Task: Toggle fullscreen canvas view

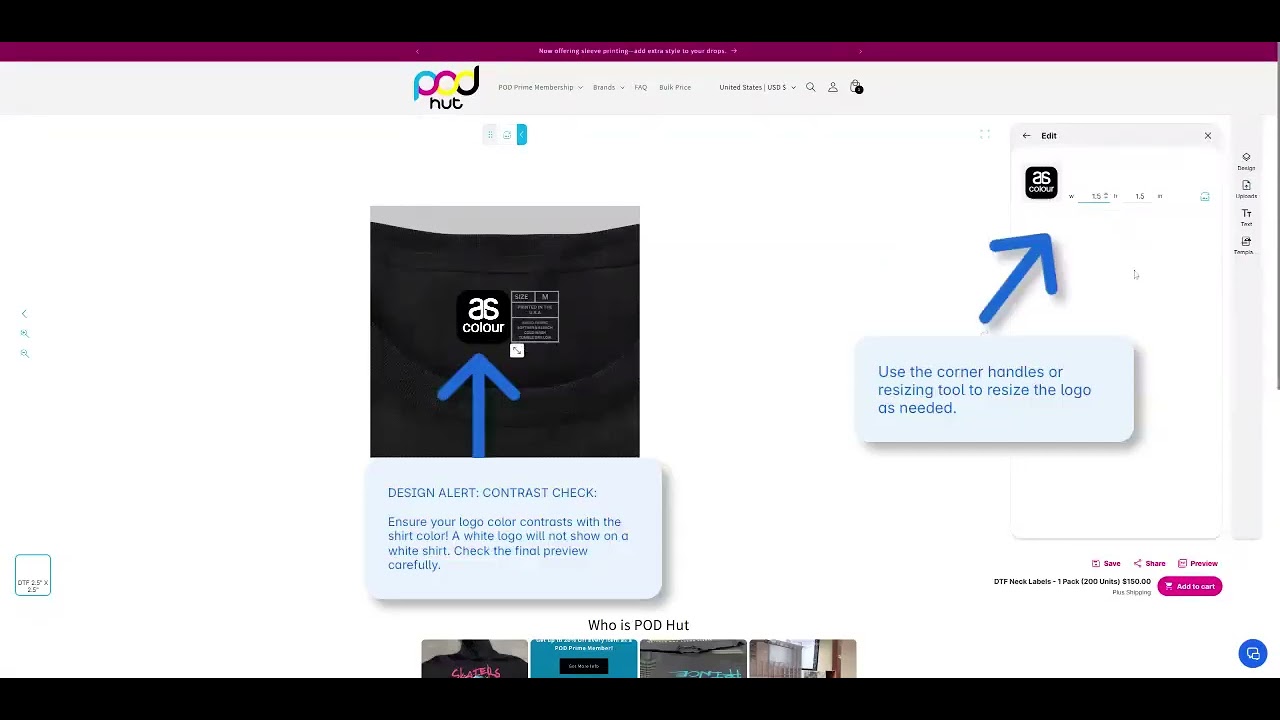Action: [985, 134]
